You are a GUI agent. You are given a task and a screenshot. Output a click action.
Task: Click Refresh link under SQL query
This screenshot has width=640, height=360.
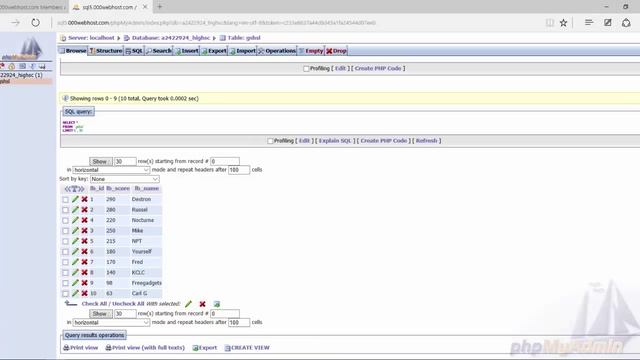click(x=427, y=141)
